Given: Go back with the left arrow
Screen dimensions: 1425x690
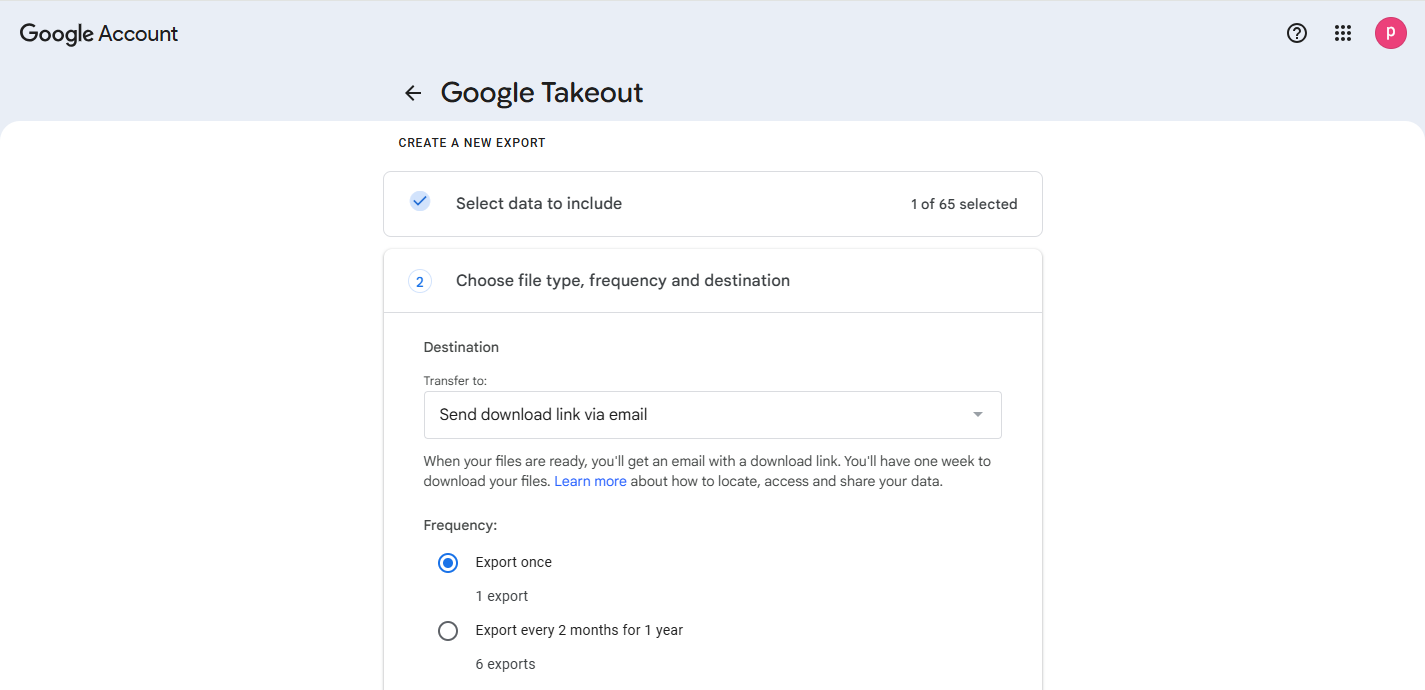Looking at the screenshot, I should coord(413,93).
